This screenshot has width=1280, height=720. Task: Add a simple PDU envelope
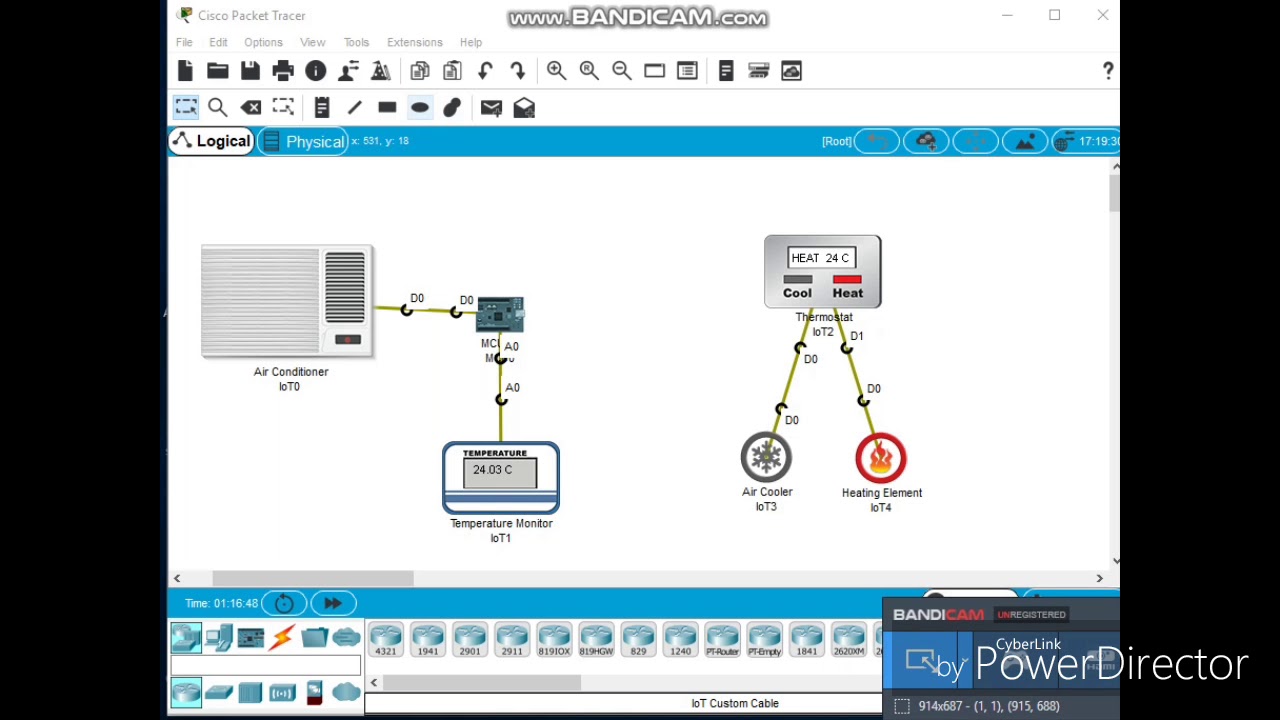coord(491,107)
